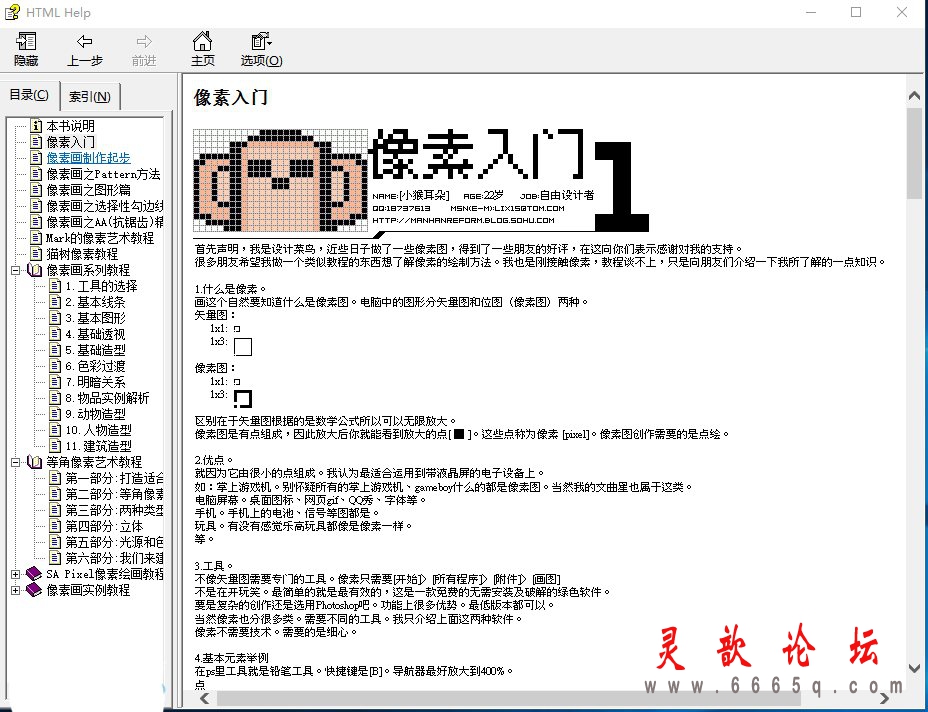Maximize the HTML Help window
The width and height of the screenshot is (928, 712).
point(856,12)
